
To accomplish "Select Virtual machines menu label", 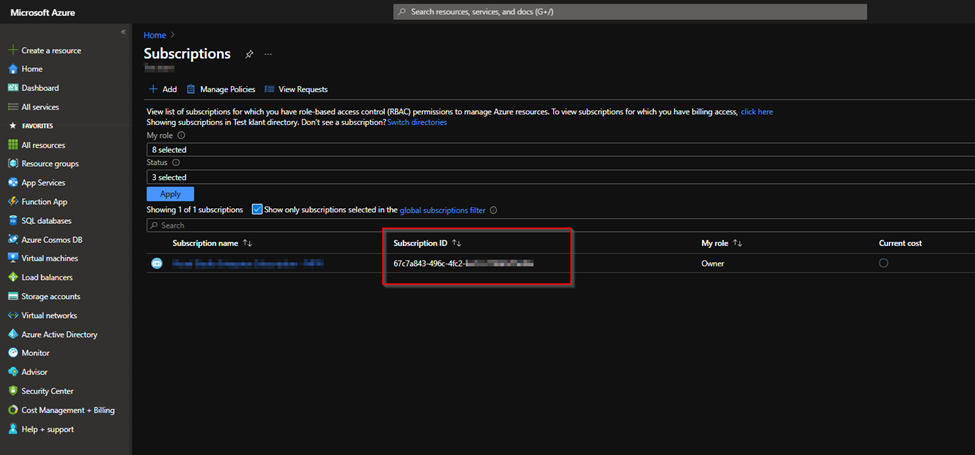I will pyautogui.click(x=50, y=259).
